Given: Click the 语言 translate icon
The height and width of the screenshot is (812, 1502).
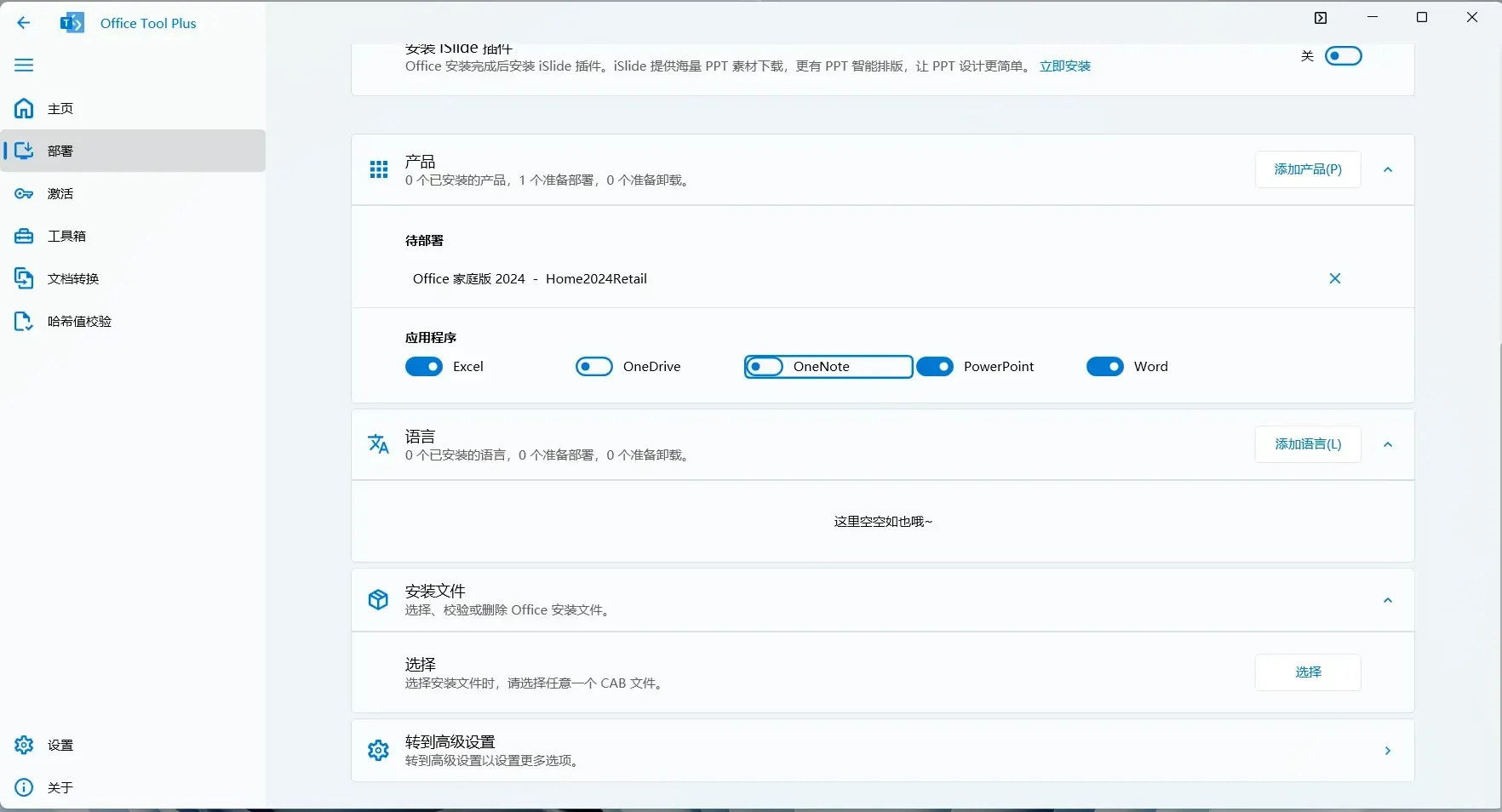Looking at the screenshot, I should point(379,444).
